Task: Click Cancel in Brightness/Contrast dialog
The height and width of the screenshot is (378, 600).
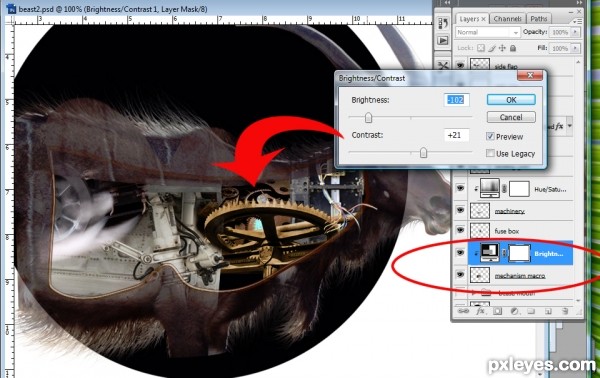Action: (x=511, y=117)
